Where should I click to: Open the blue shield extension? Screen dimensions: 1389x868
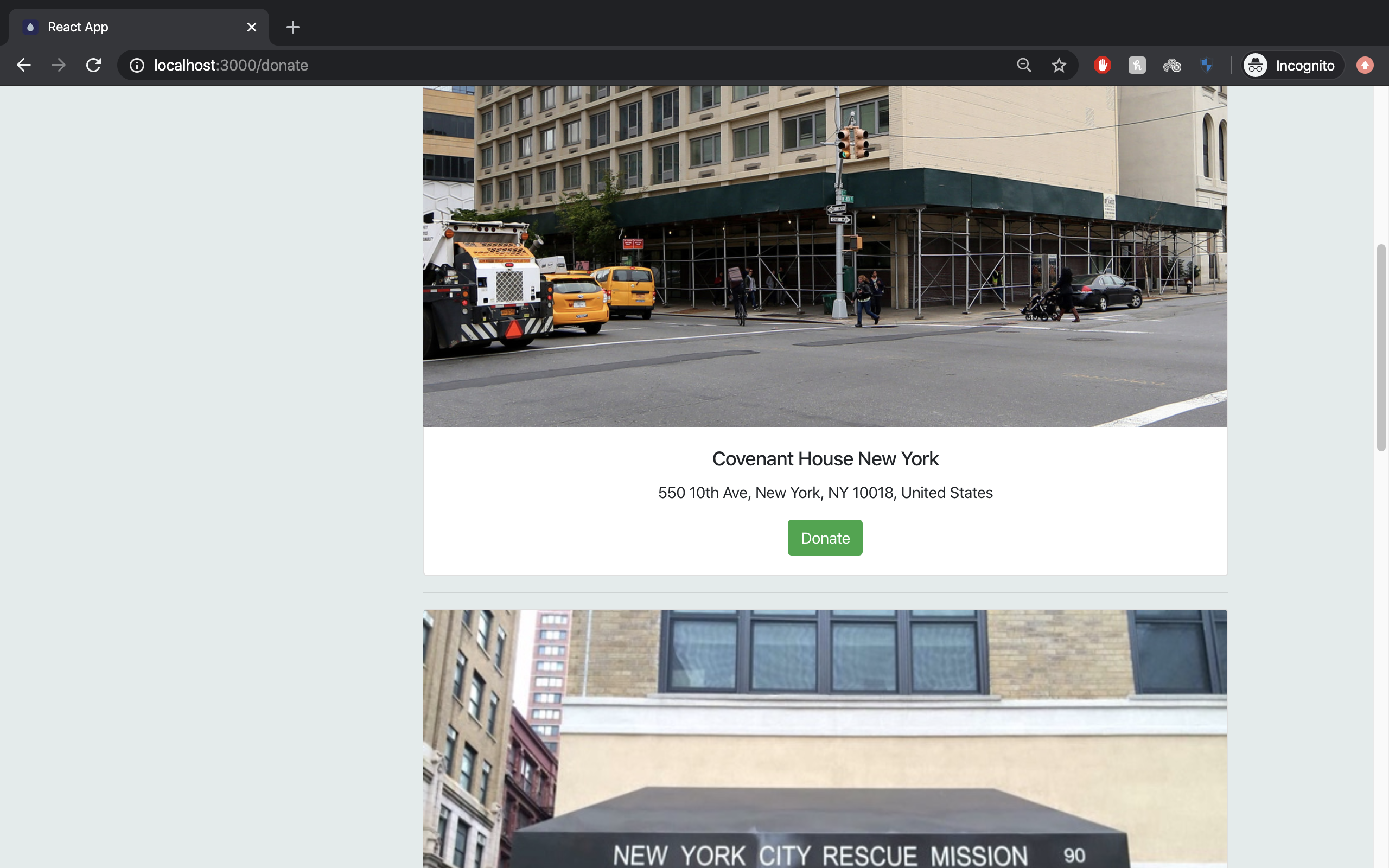[1206, 66]
